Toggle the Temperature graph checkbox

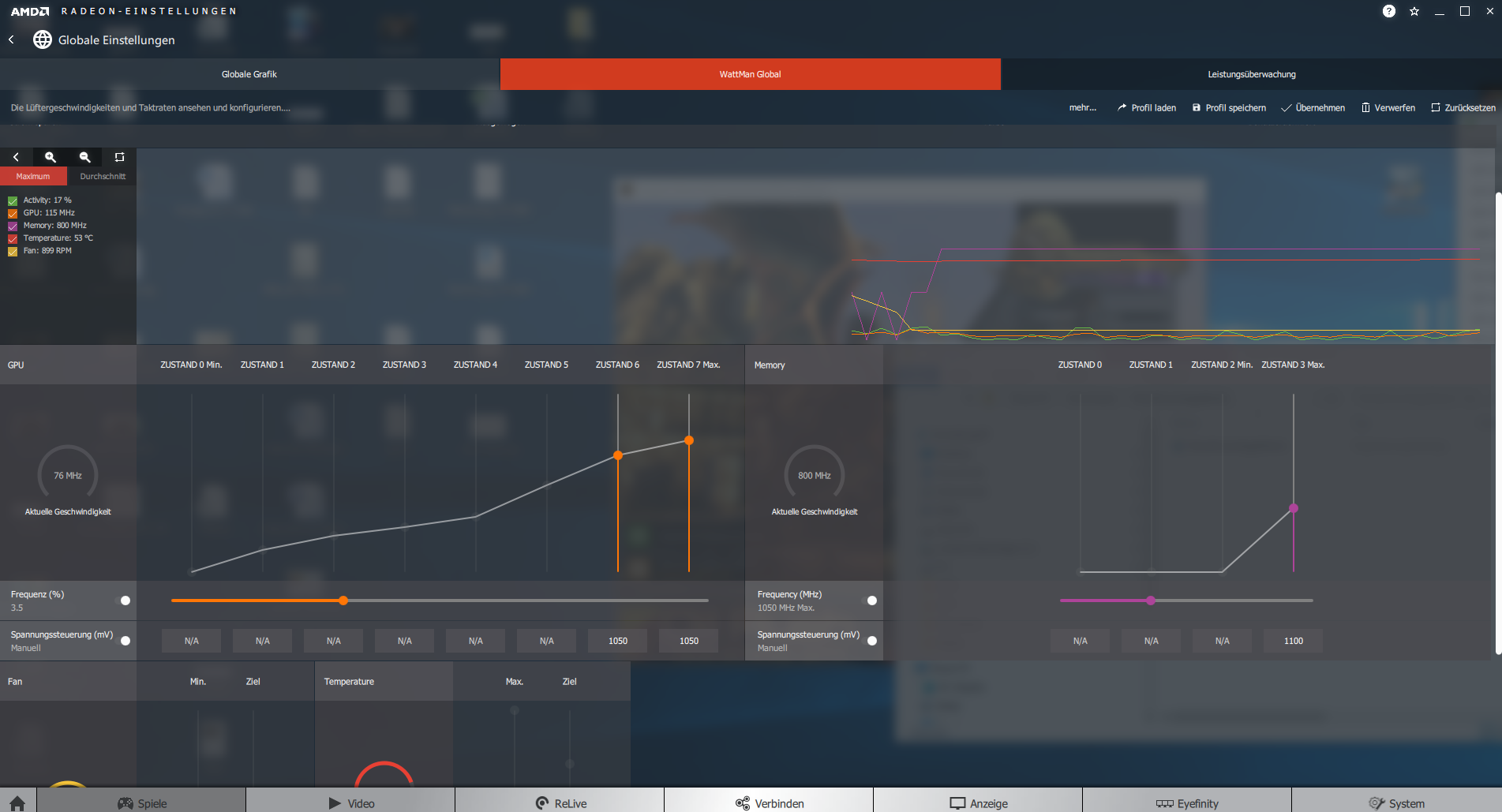pyautogui.click(x=13, y=238)
